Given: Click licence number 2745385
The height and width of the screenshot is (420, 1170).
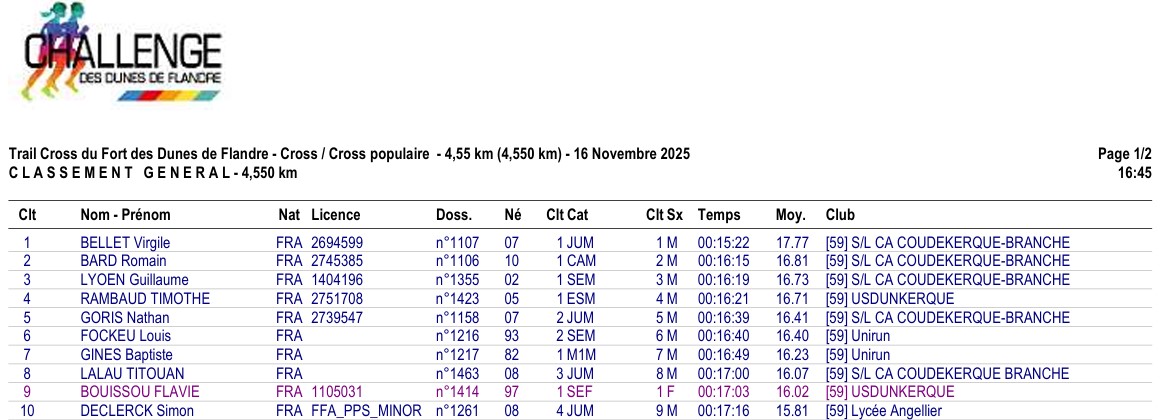Looking at the screenshot, I should coord(337,261).
